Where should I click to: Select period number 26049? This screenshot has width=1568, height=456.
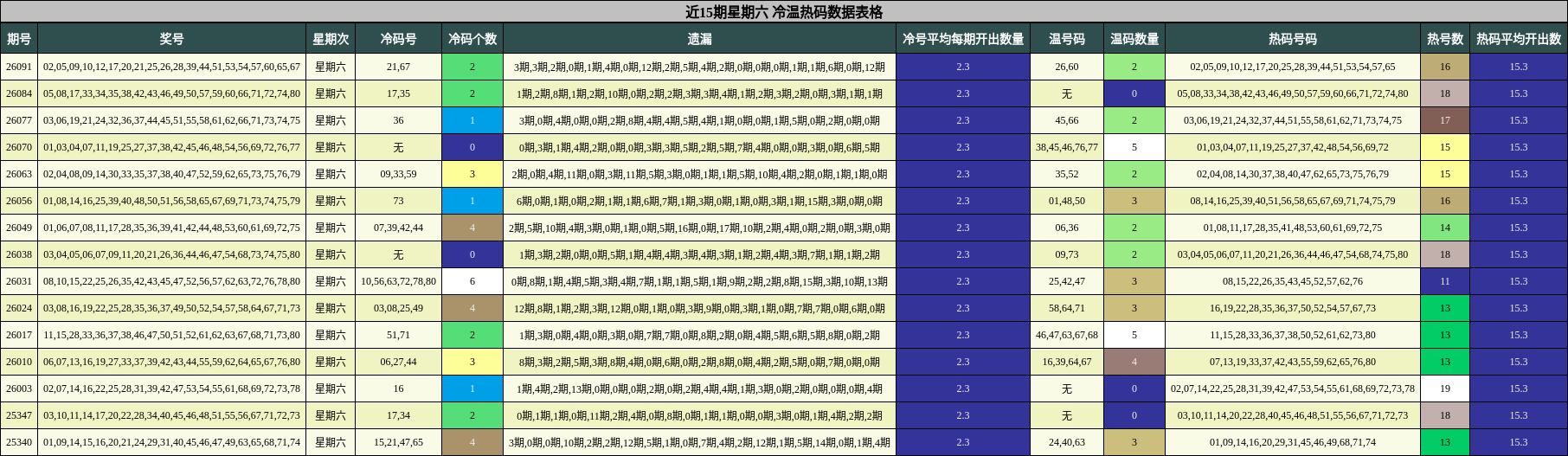pos(19,228)
